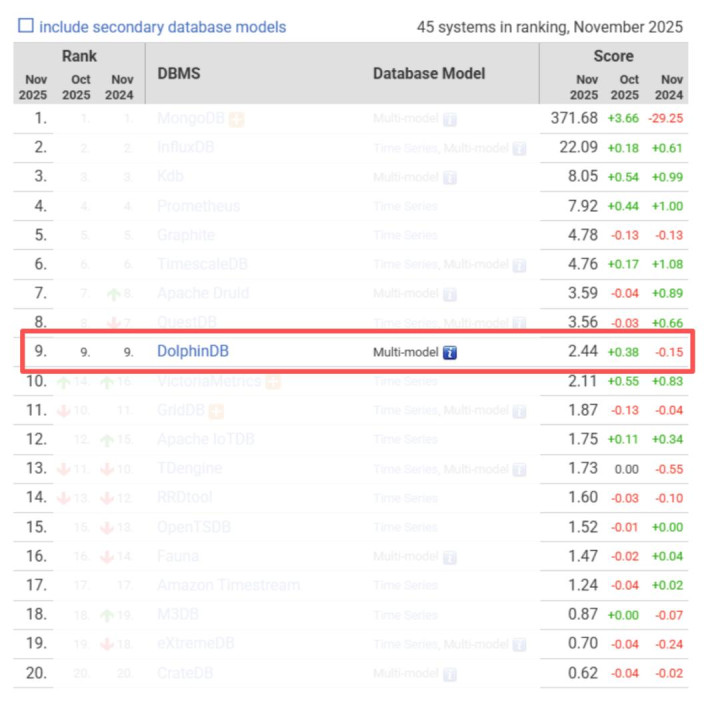
Task: Click DolphinDB's score value 2.44
Action: click(x=583, y=351)
